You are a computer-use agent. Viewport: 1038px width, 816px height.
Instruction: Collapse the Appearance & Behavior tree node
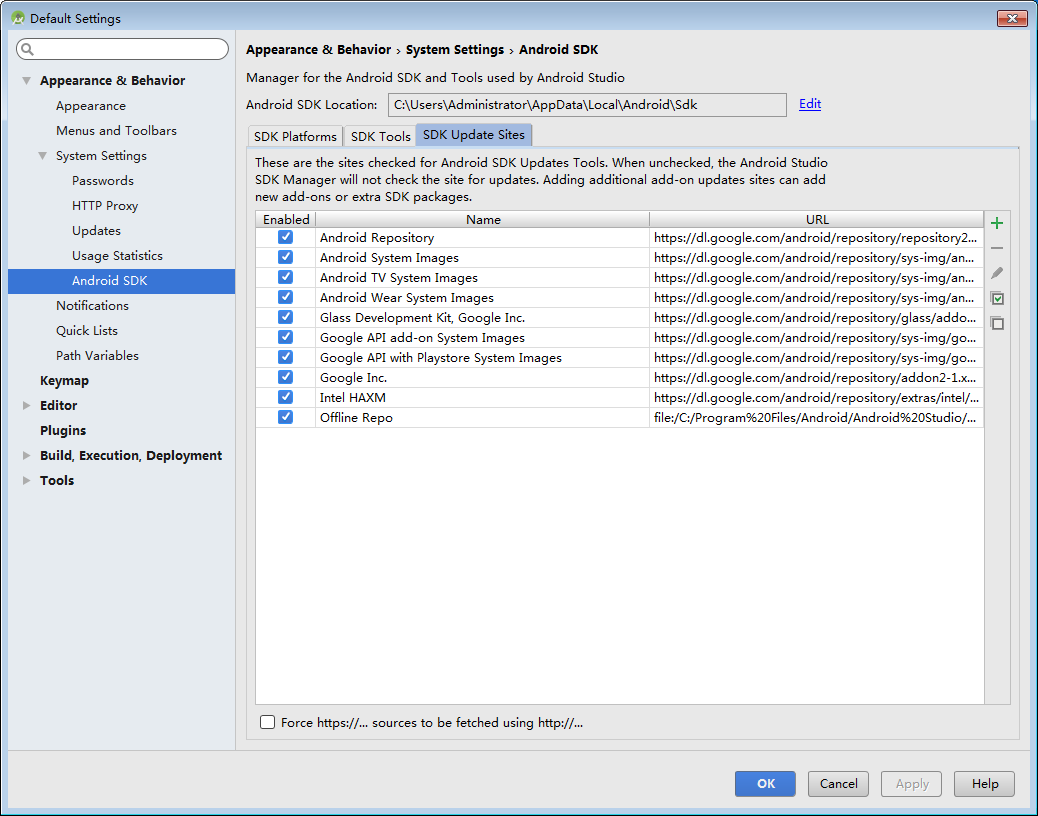pos(26,81)
